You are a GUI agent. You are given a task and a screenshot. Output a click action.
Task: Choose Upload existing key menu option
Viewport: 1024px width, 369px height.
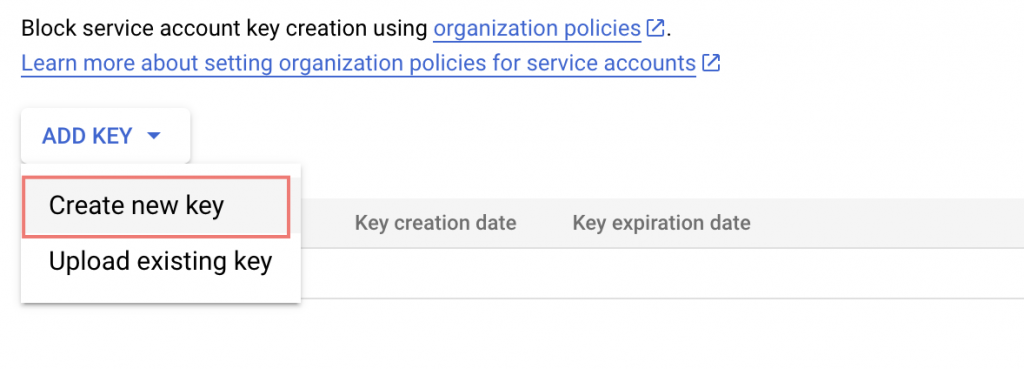pos(161,262)
